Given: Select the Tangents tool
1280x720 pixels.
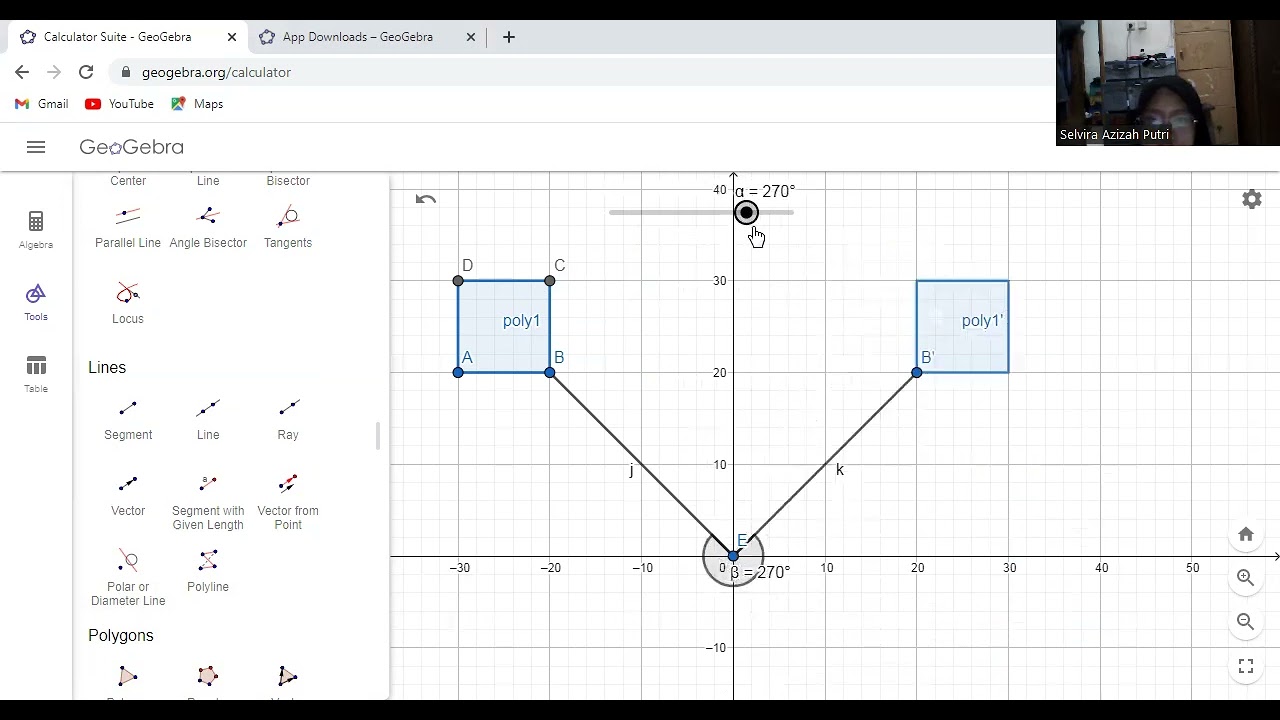Looking at the screenshot, I should pos(288,220).
